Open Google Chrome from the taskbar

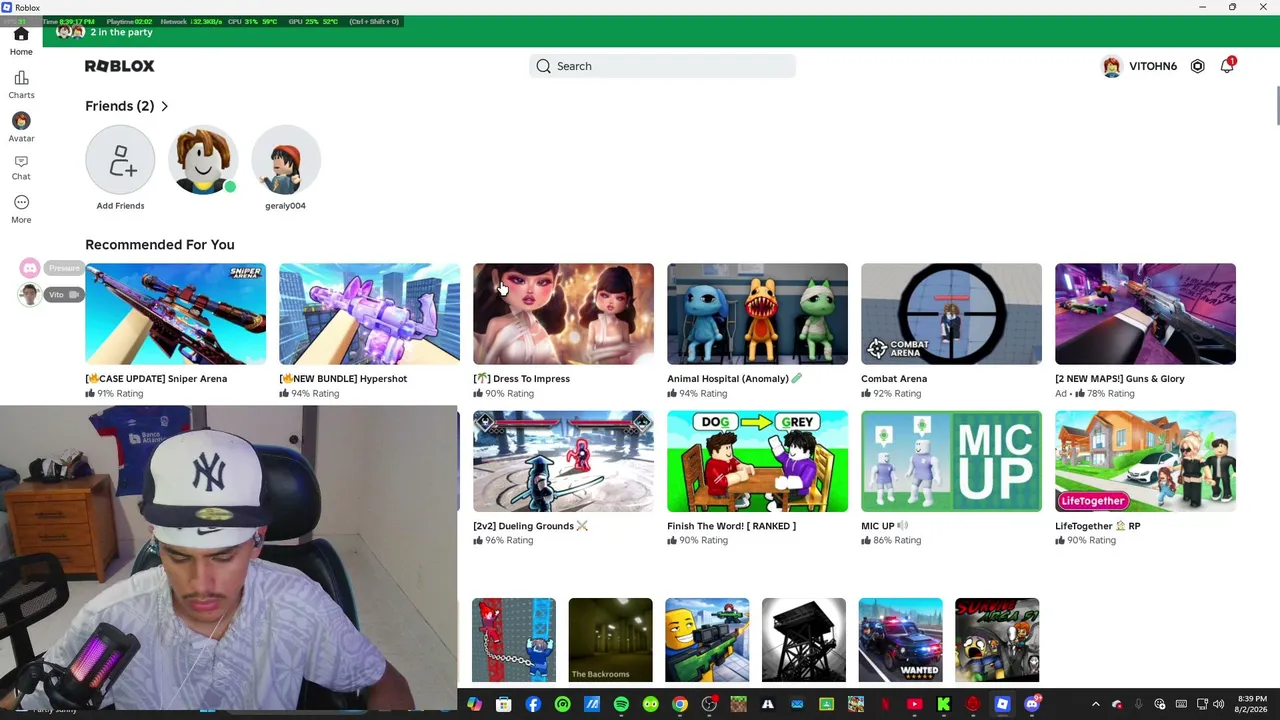tap(680, 705)
